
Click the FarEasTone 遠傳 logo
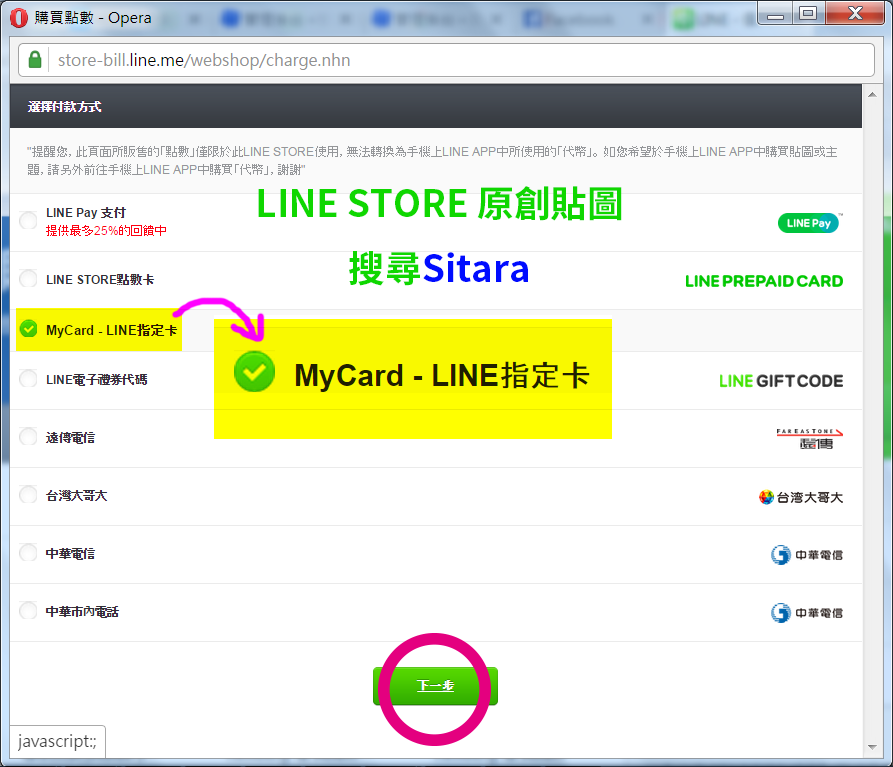tap(809, 439)
